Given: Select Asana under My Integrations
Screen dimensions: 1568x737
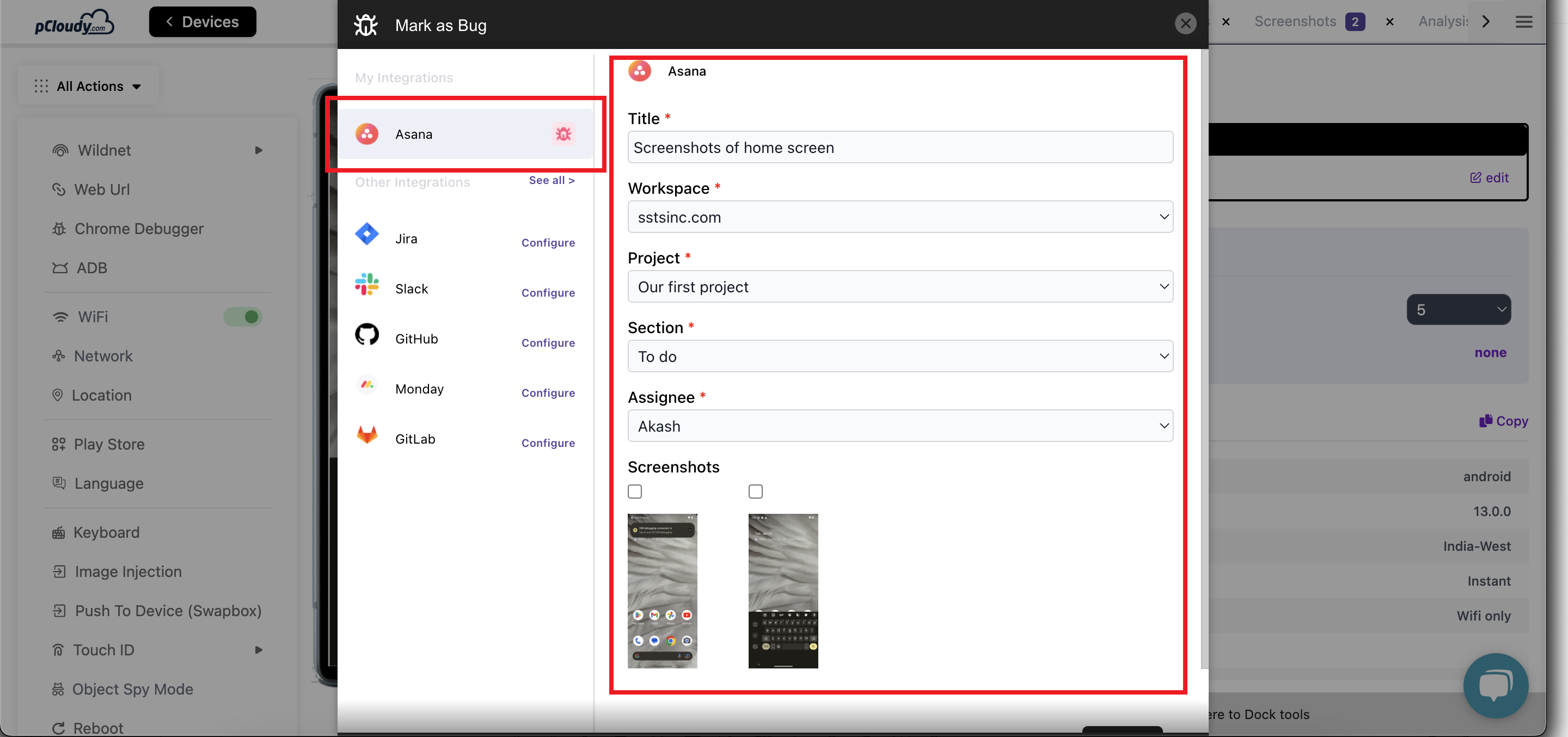Looking at the screenshot, I should pyautogui.click(x=414, y=134).
